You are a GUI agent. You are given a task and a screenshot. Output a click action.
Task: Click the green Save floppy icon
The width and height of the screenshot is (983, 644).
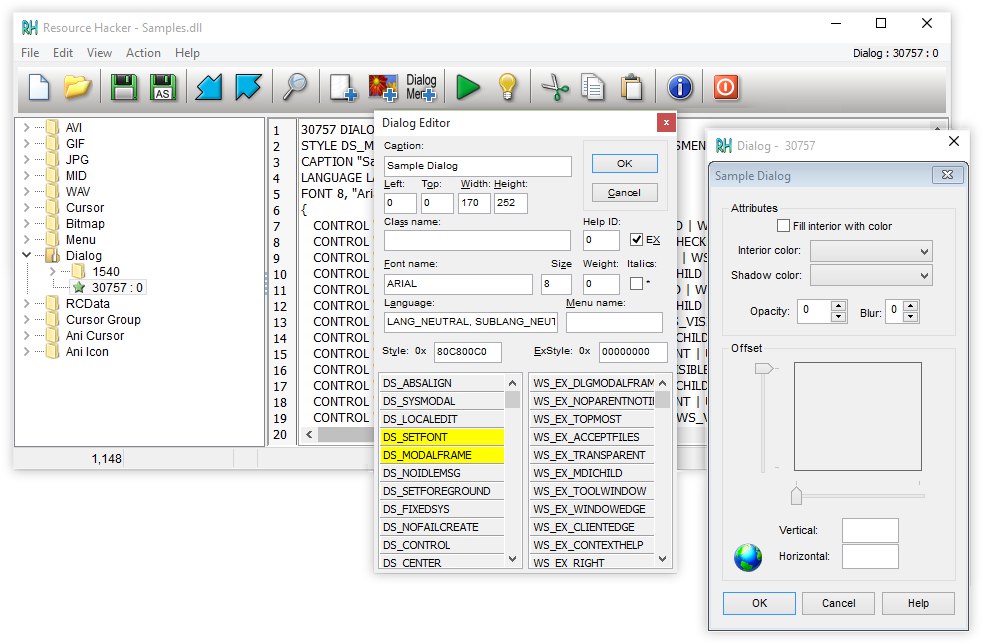124,88
